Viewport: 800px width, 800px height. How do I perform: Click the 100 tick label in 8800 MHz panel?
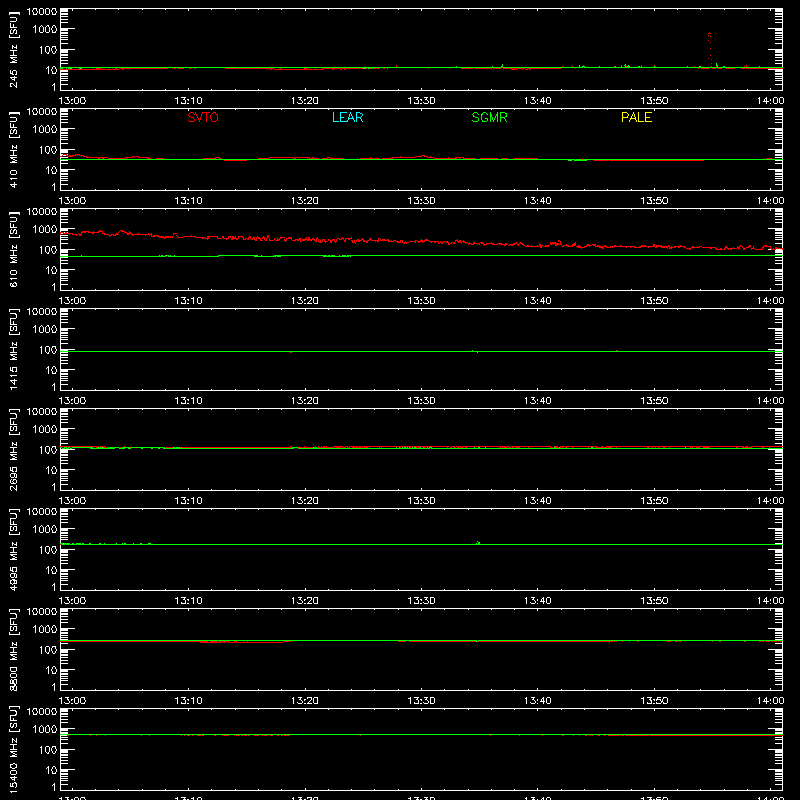(48, 650)
